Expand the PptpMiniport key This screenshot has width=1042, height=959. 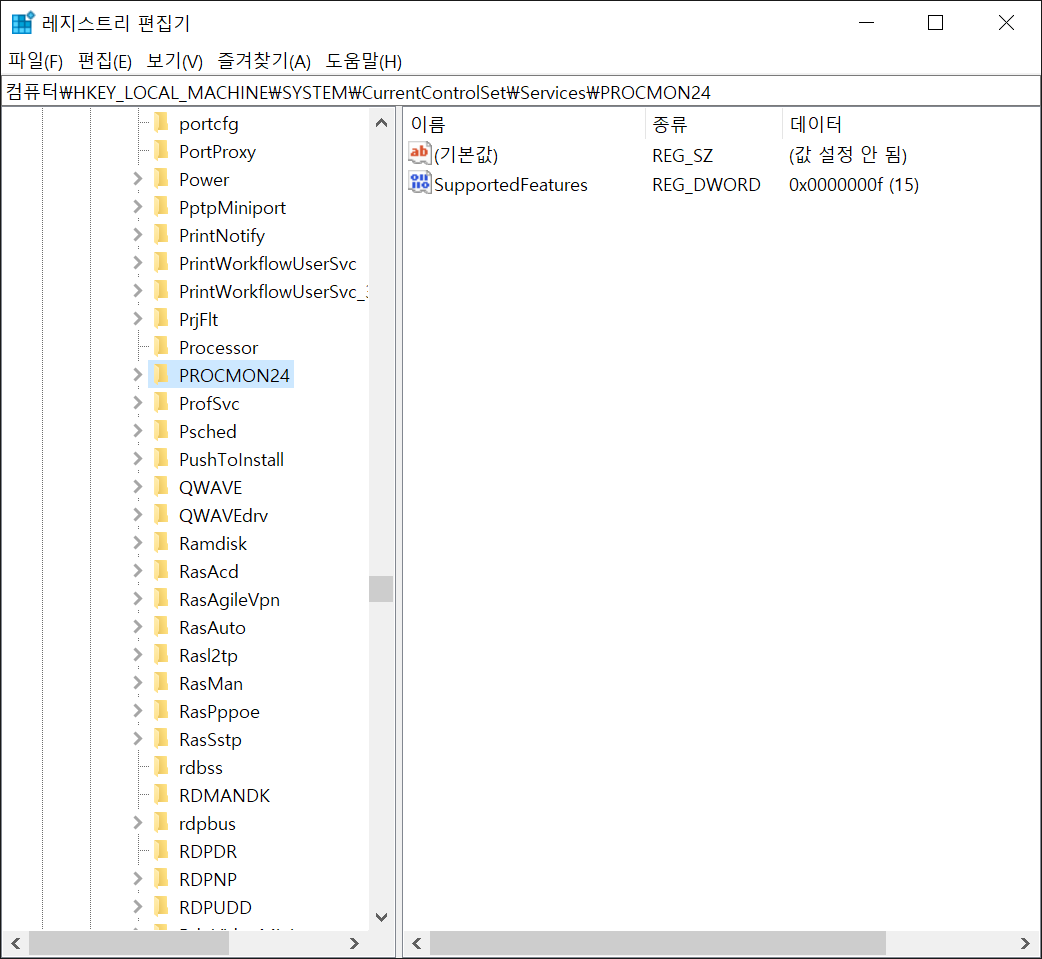(x=138, y=207)
